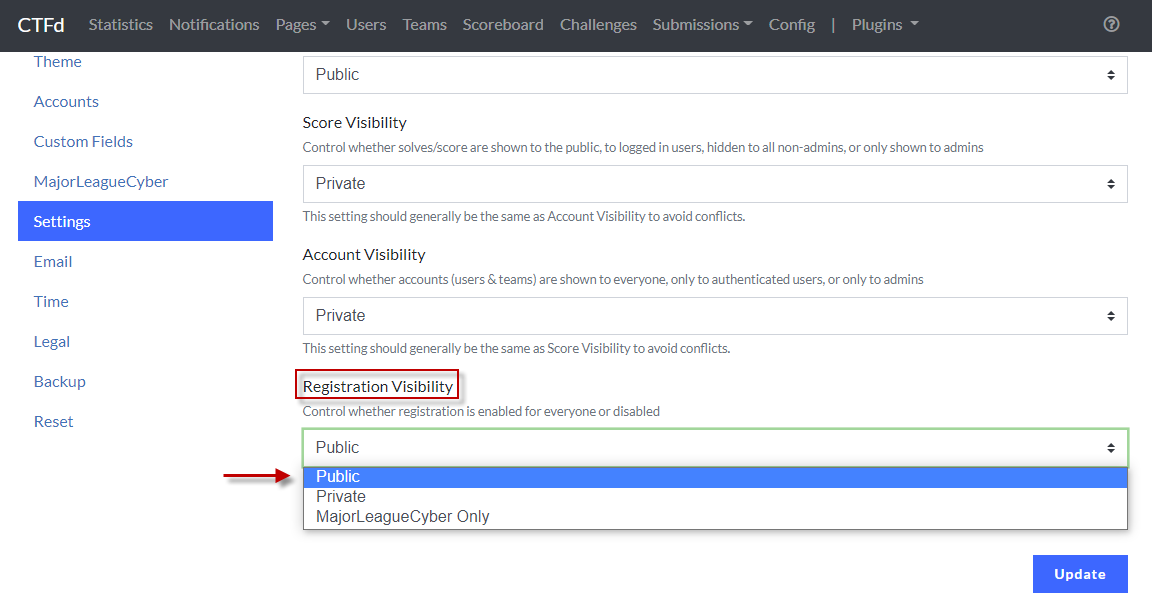This screenshot has height=603, width=1152.
Task: Click the help question mark icon
Action: pyautogui.click(x=1111, y=25)
